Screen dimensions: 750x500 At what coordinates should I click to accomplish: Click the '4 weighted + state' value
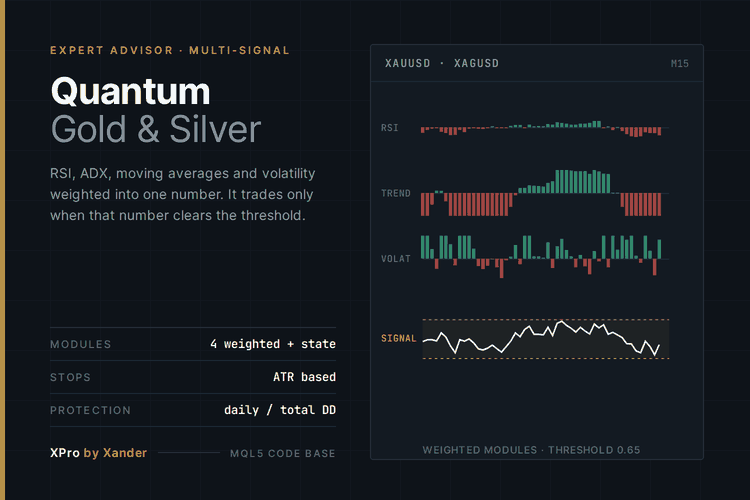click(x=273, y=344)
